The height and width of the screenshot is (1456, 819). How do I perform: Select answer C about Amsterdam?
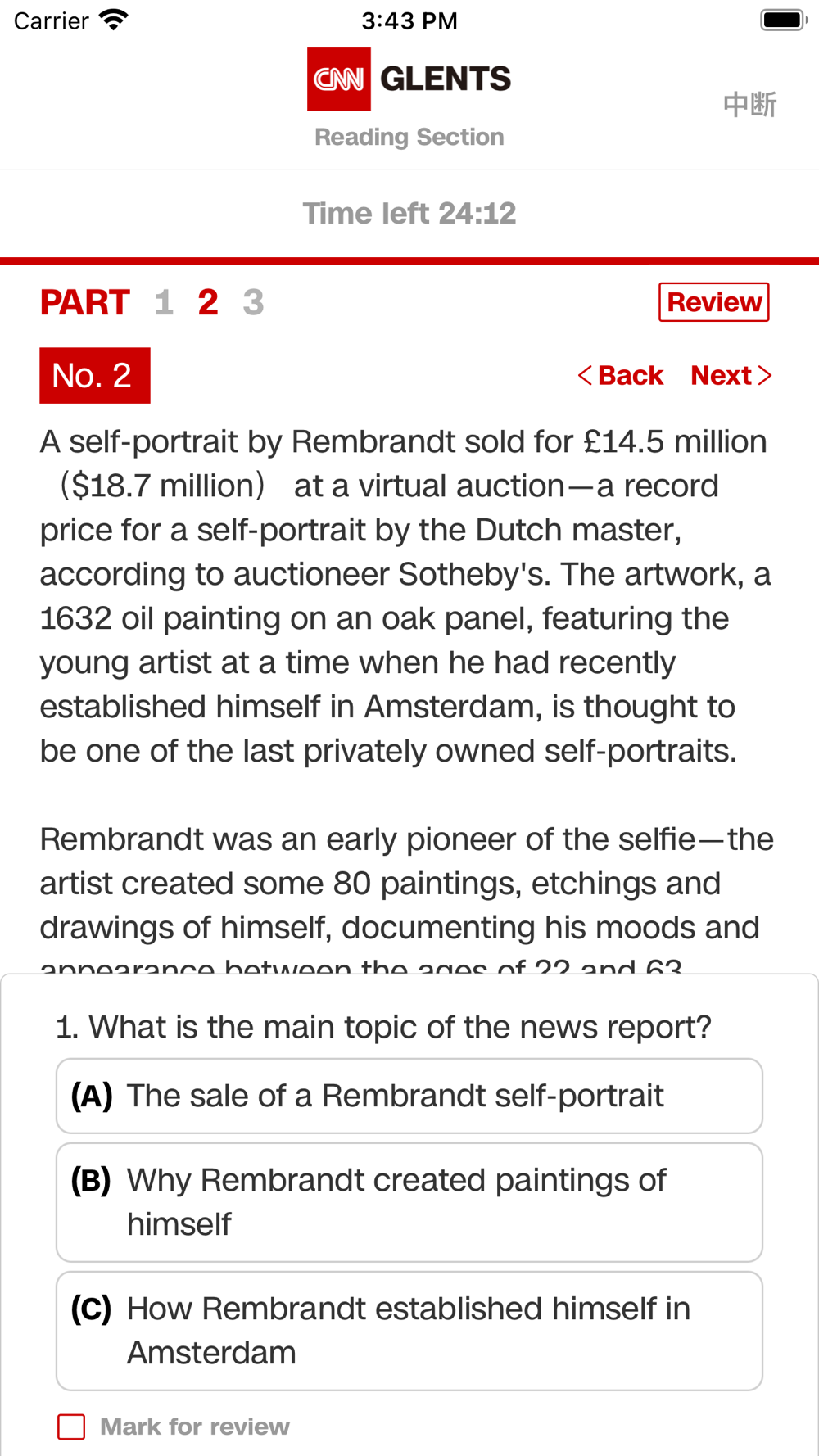pyautogui.click(x=409, y=1331)
